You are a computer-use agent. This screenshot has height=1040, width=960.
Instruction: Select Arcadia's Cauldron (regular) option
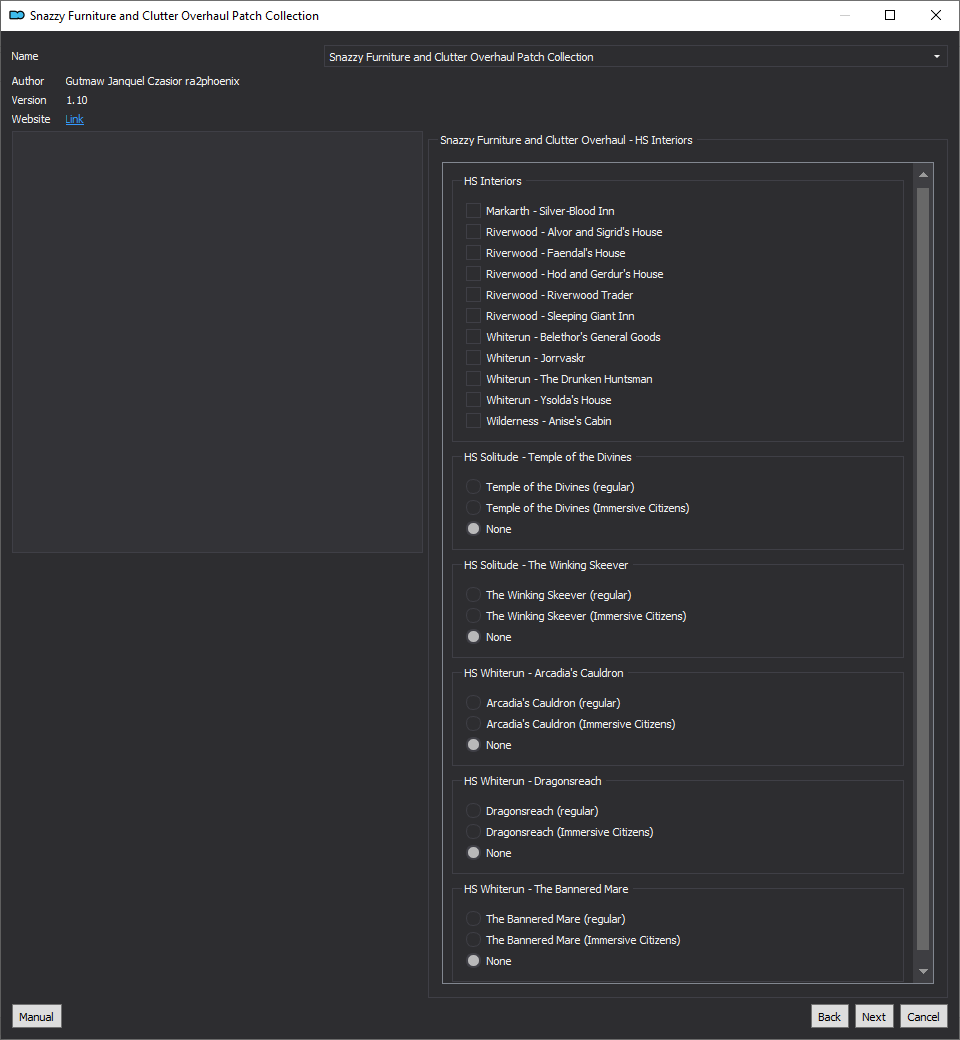[x=473, y=702]
